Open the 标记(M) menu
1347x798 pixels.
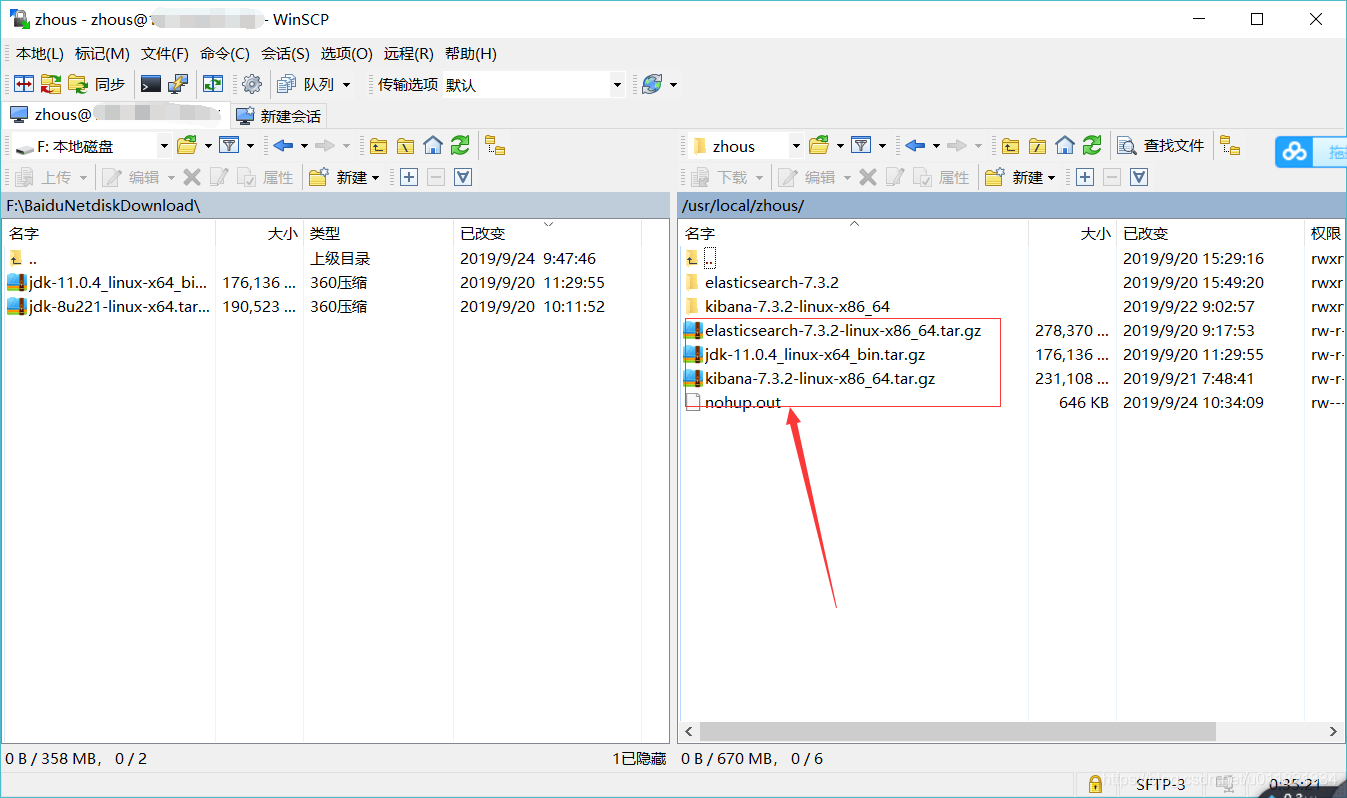pos(102,54)
